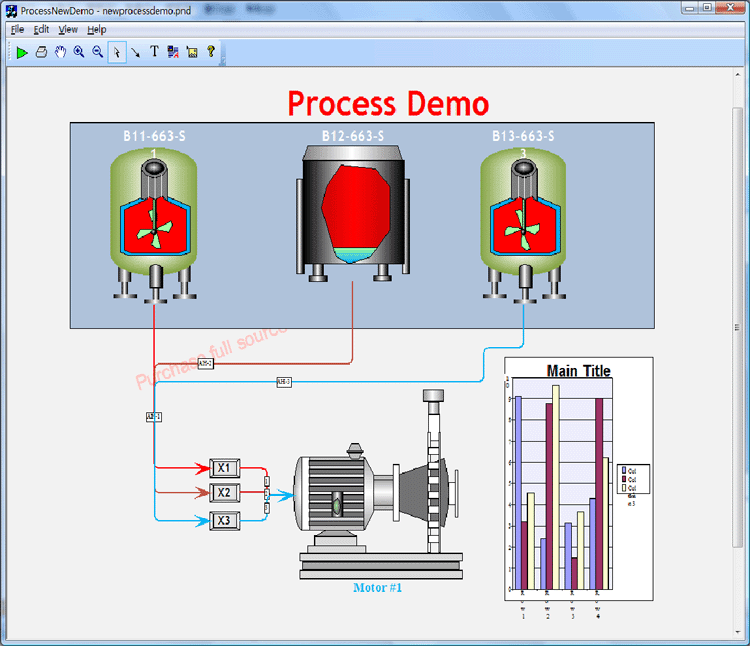
Task: Click the pipe label on the blue line
Action: click(284, 382)
